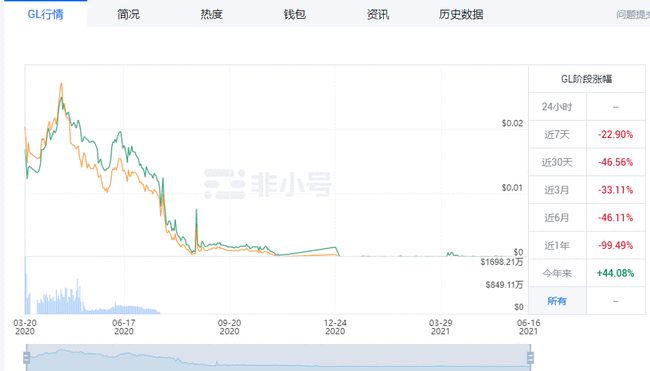
Task: Click the 问题提交 link at top right
Action: [x=633, y=15]
